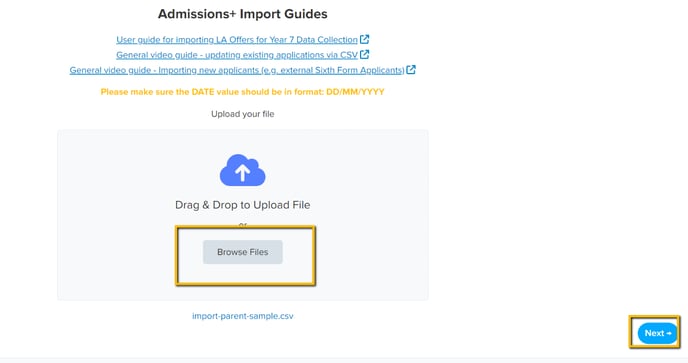688x363 pixels.
Task: Click external-link icon beside LA Offers guide
Action: [x=365, y=39]
